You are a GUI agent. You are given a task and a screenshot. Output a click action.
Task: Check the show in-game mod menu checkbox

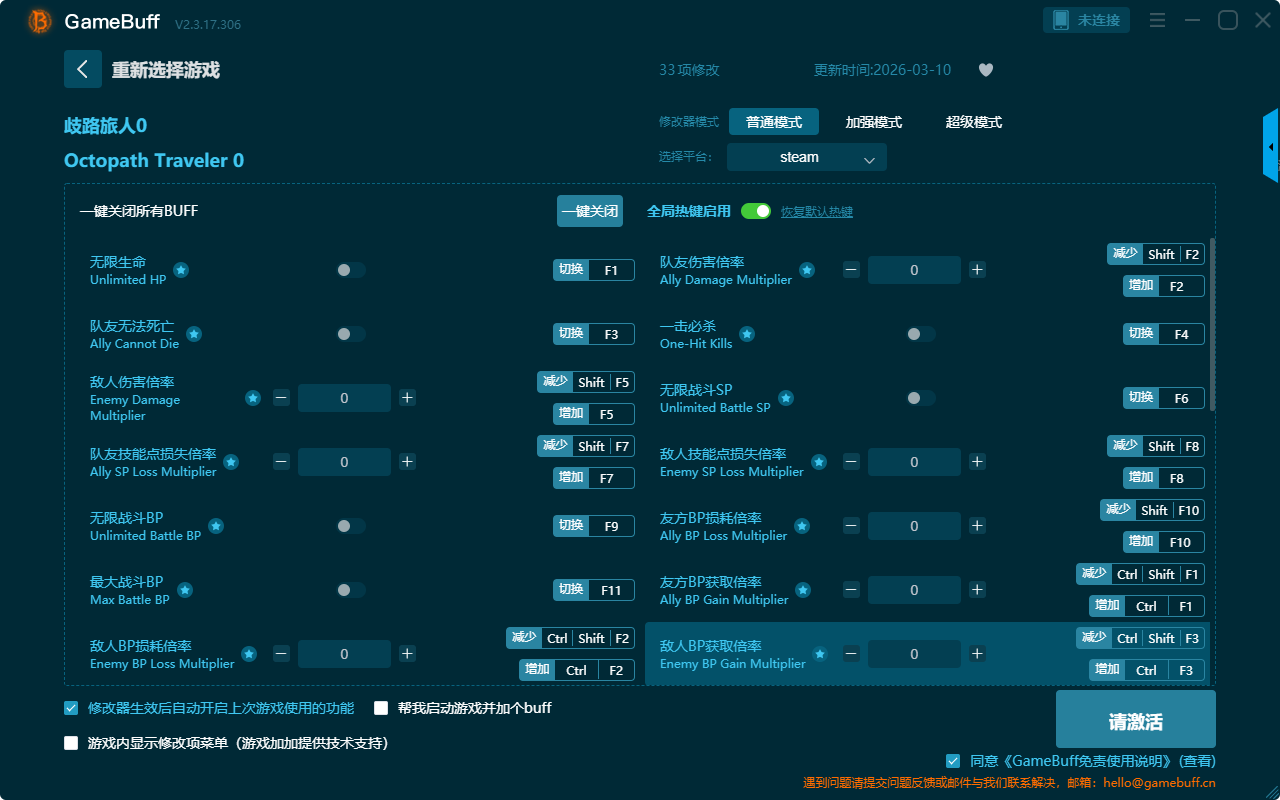click(71, 743)
